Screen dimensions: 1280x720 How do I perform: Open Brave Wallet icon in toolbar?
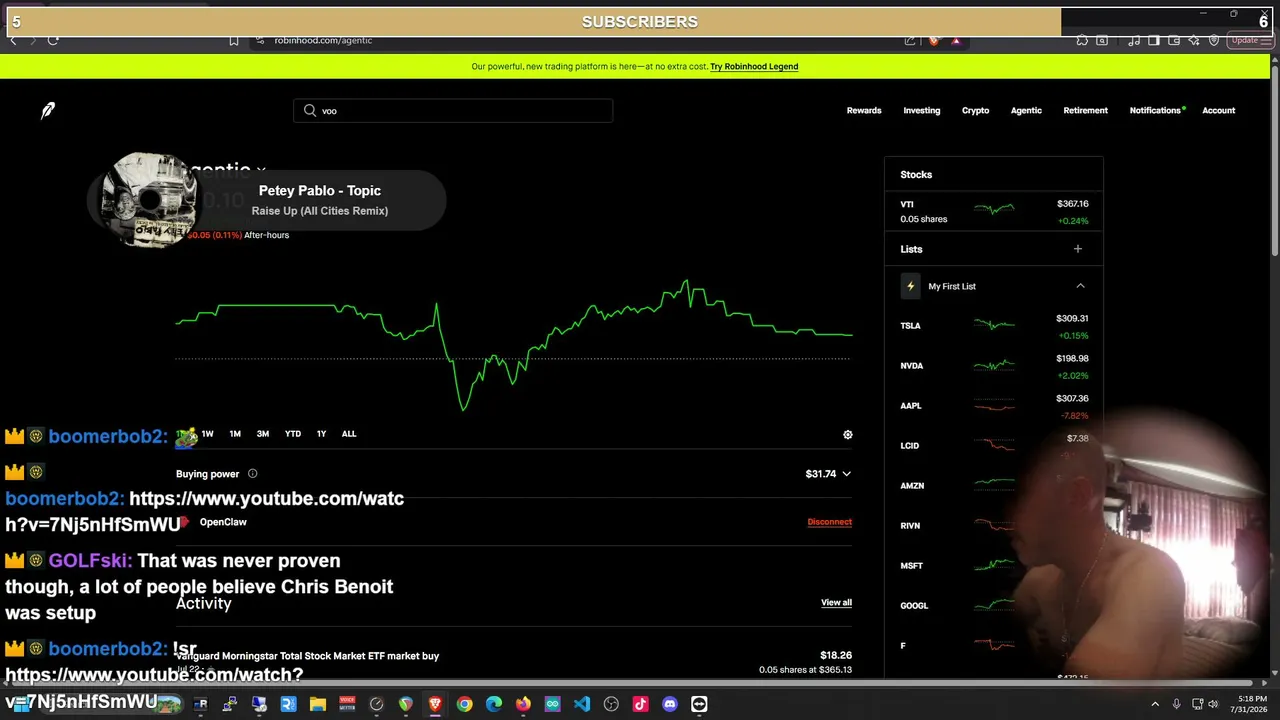[x=1174, y=41]
